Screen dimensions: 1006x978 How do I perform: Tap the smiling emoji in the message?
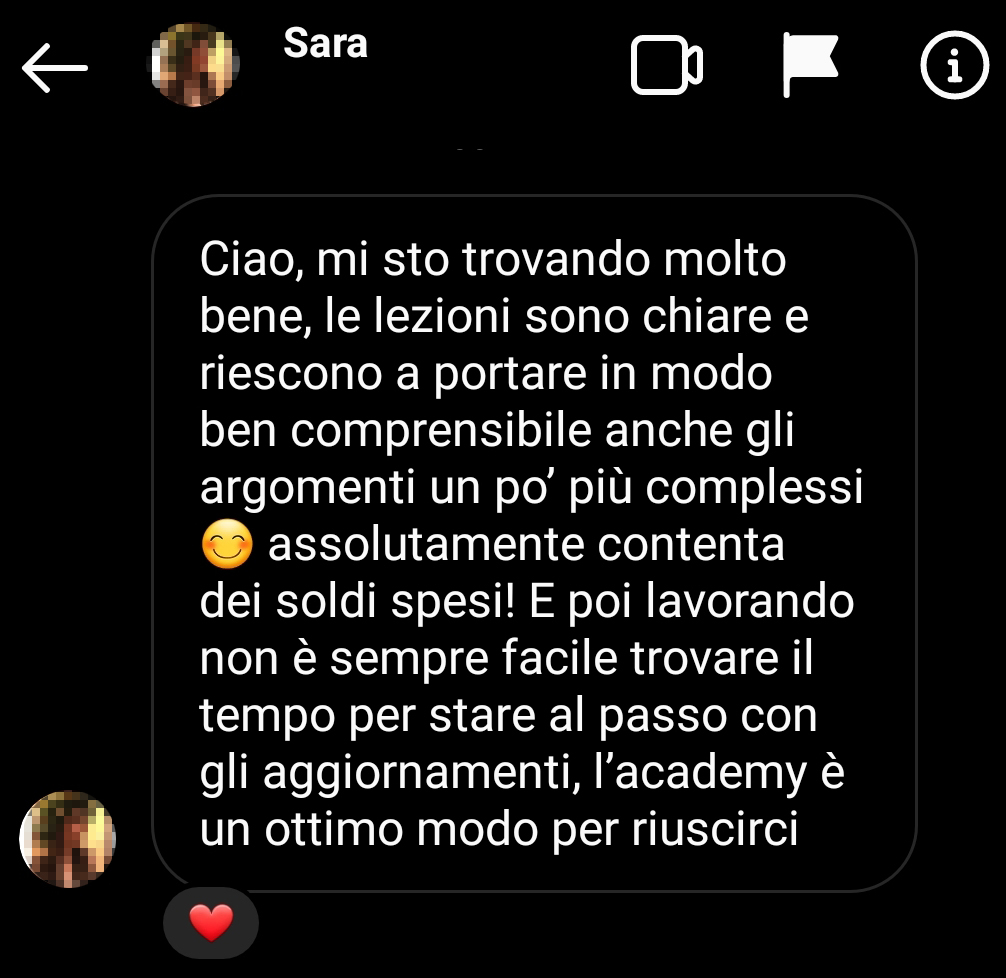click(x=227, y=544)
